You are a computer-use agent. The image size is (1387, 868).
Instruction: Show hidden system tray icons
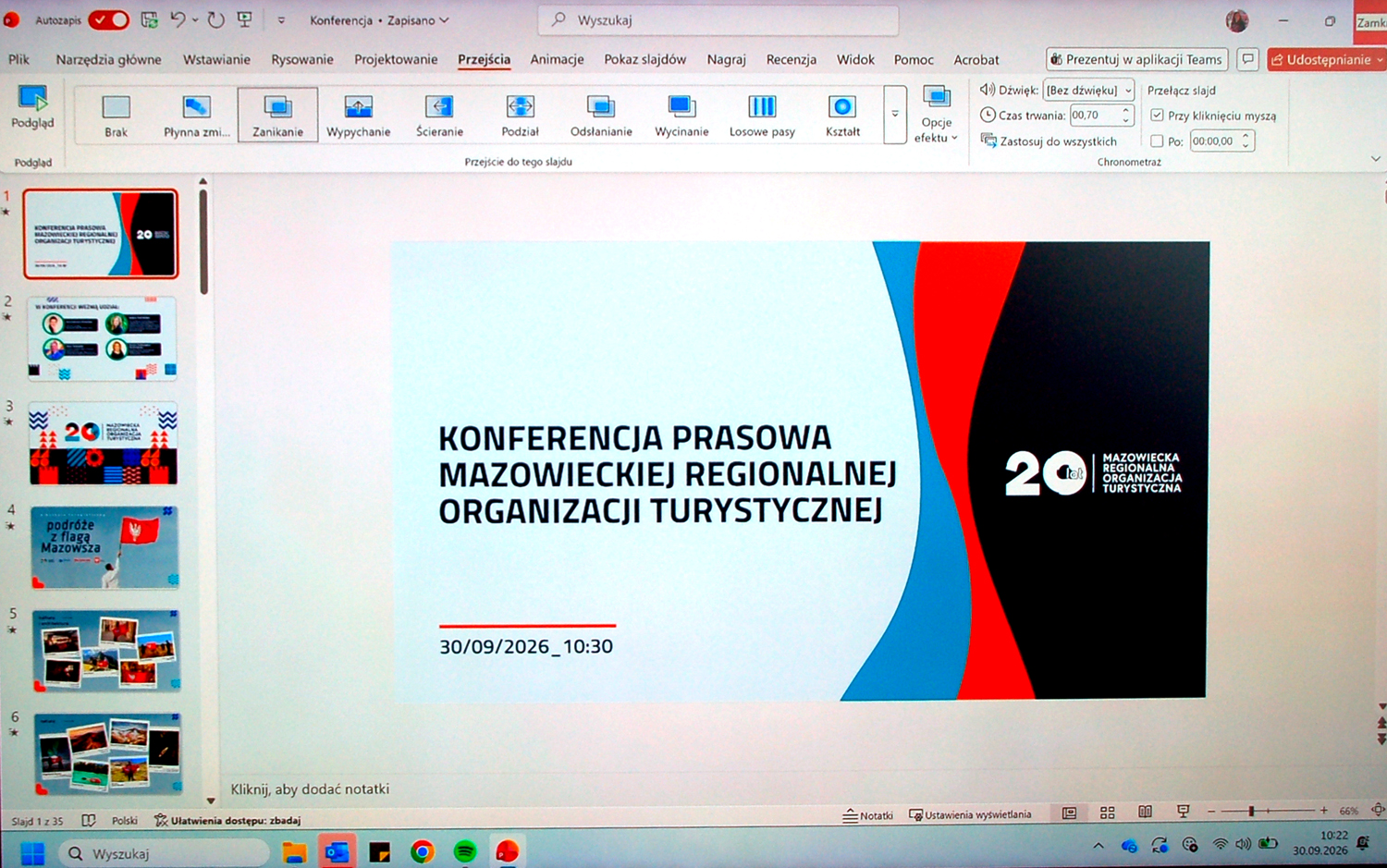[x=1099, y=845]
